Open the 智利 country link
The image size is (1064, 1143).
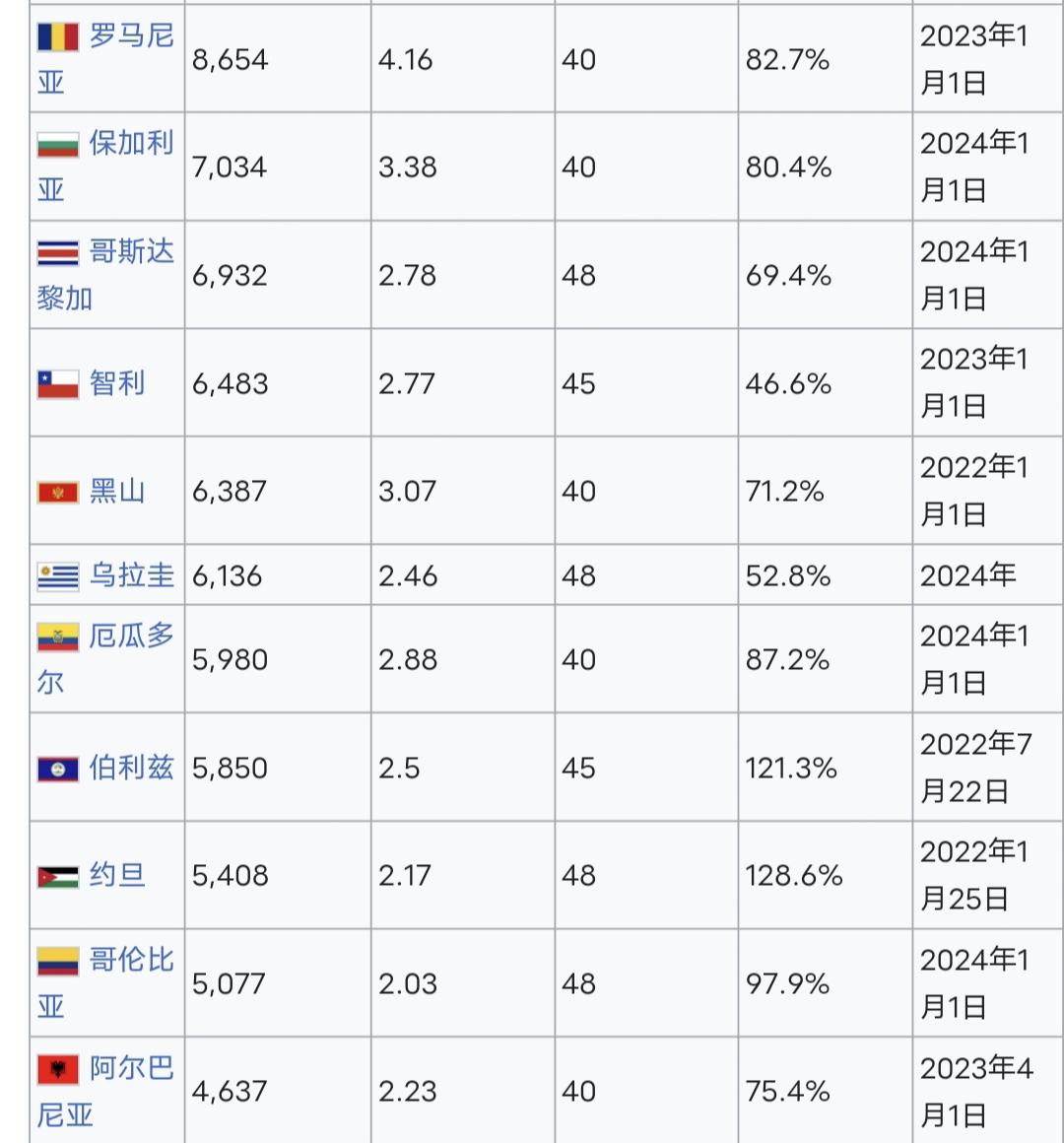coord(117,383)
